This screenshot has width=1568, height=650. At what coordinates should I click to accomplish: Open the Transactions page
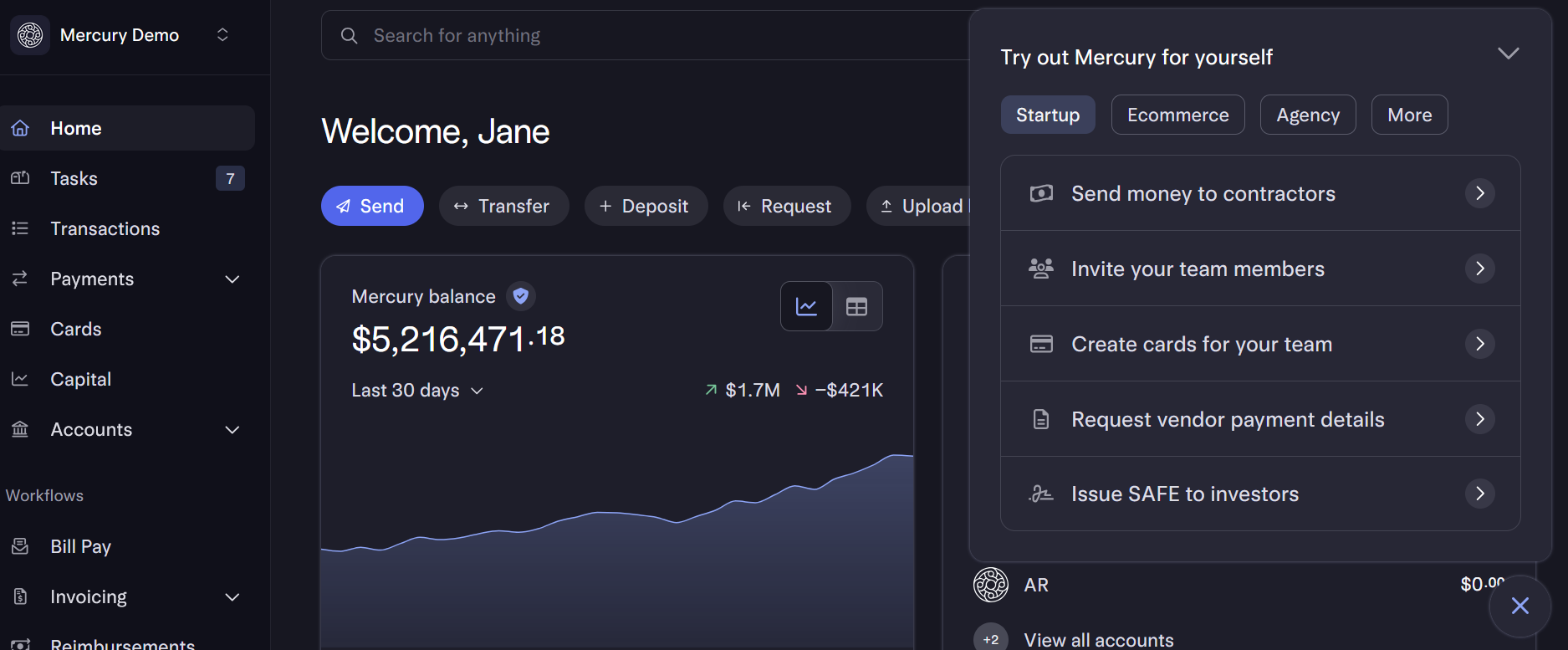pyautogui.click(x=127, y=228)
